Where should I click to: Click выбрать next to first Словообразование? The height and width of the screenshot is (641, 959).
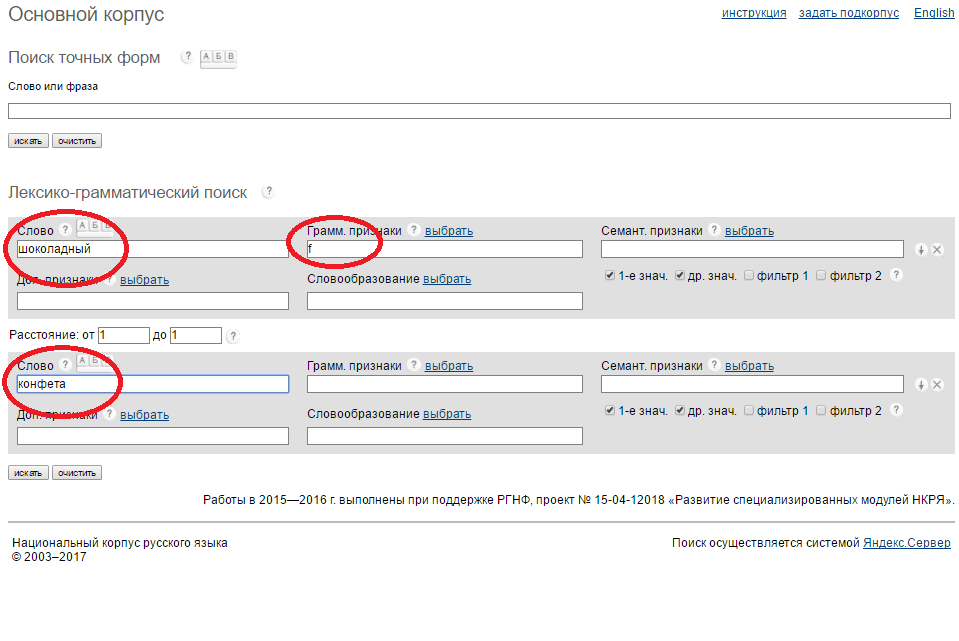tap(447, 278)
